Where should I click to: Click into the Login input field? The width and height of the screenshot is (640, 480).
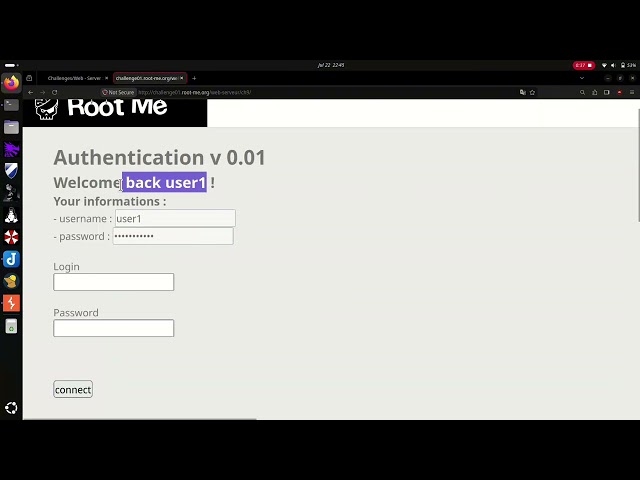[113, 282]
